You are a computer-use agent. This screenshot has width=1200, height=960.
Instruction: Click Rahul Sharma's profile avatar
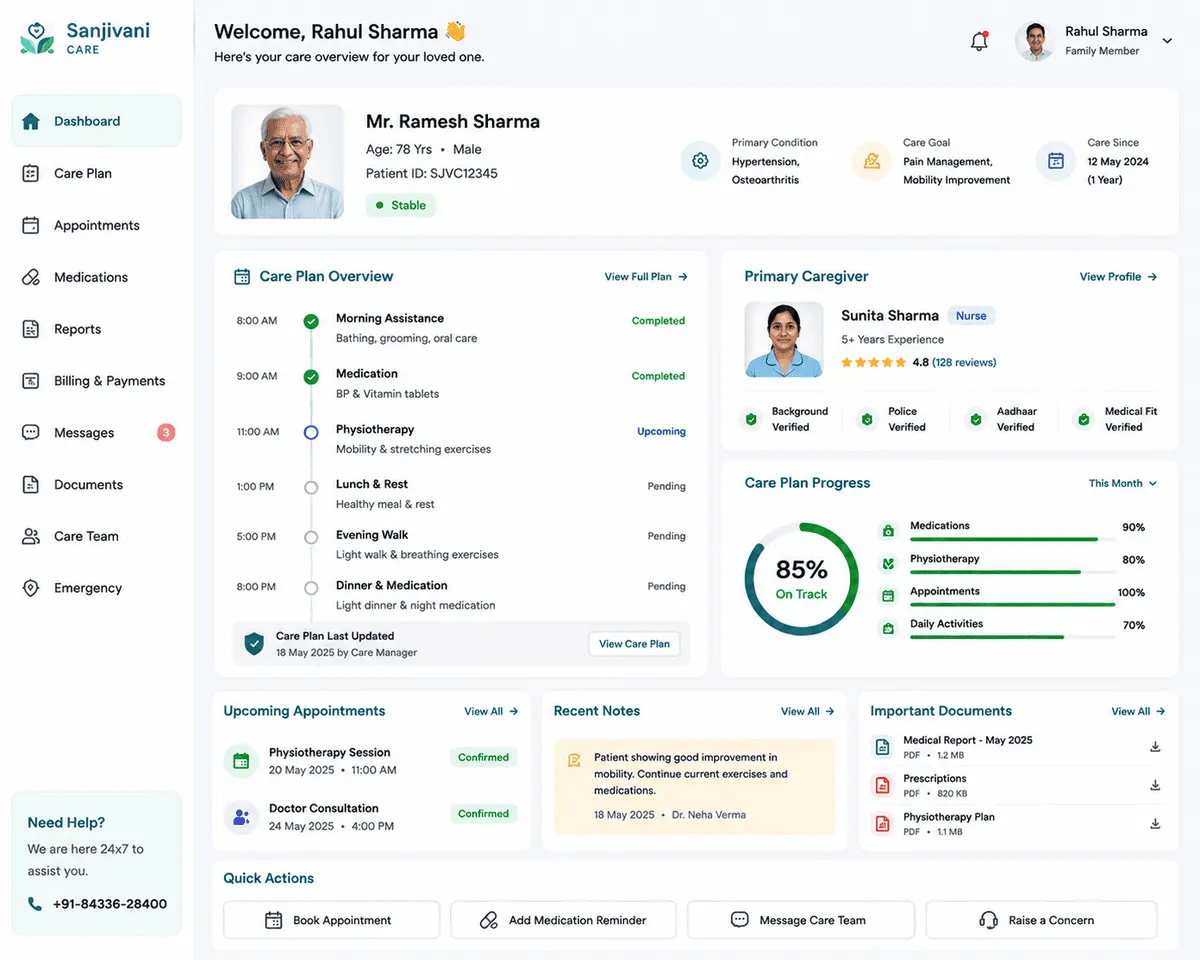[1034, 41]
